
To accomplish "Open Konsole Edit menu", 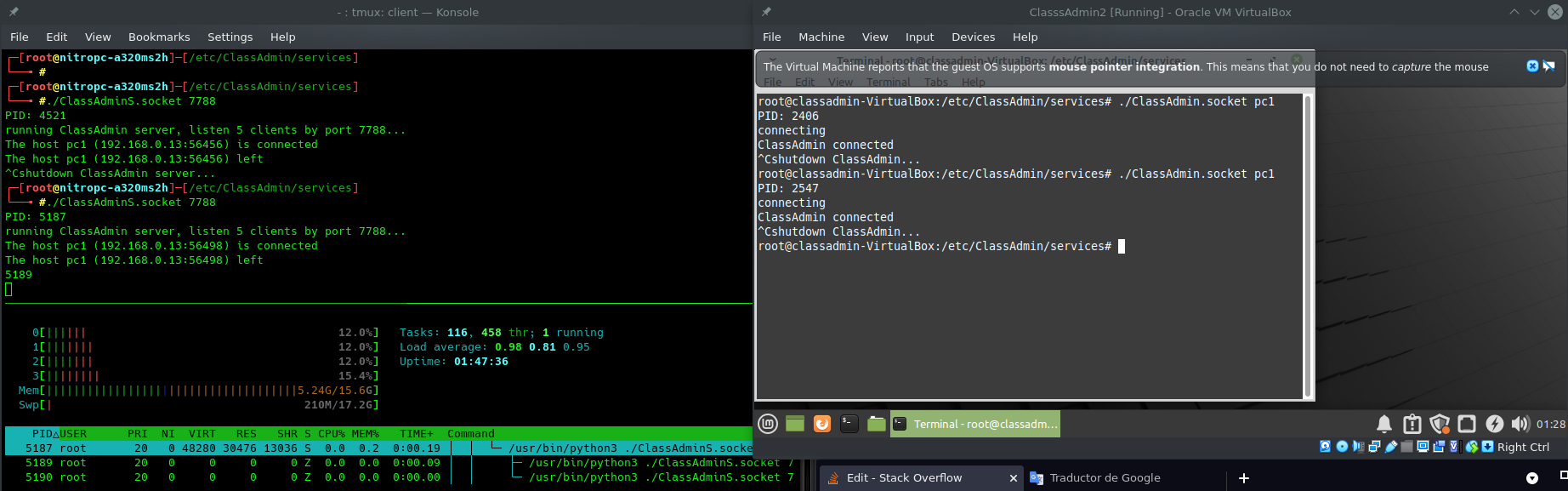I will point(57,37).
